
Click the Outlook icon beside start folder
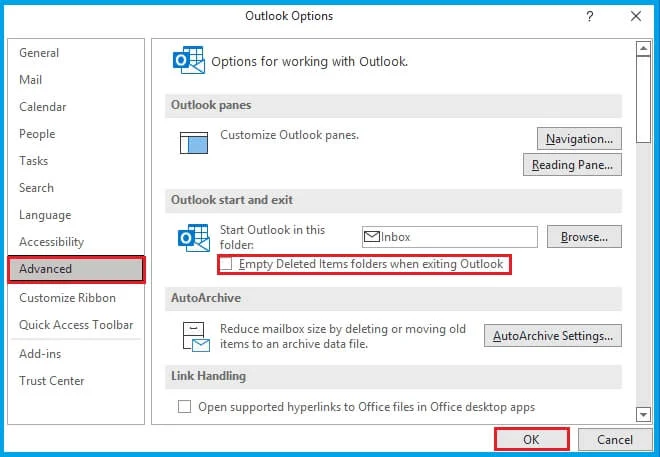coord(194,238)
